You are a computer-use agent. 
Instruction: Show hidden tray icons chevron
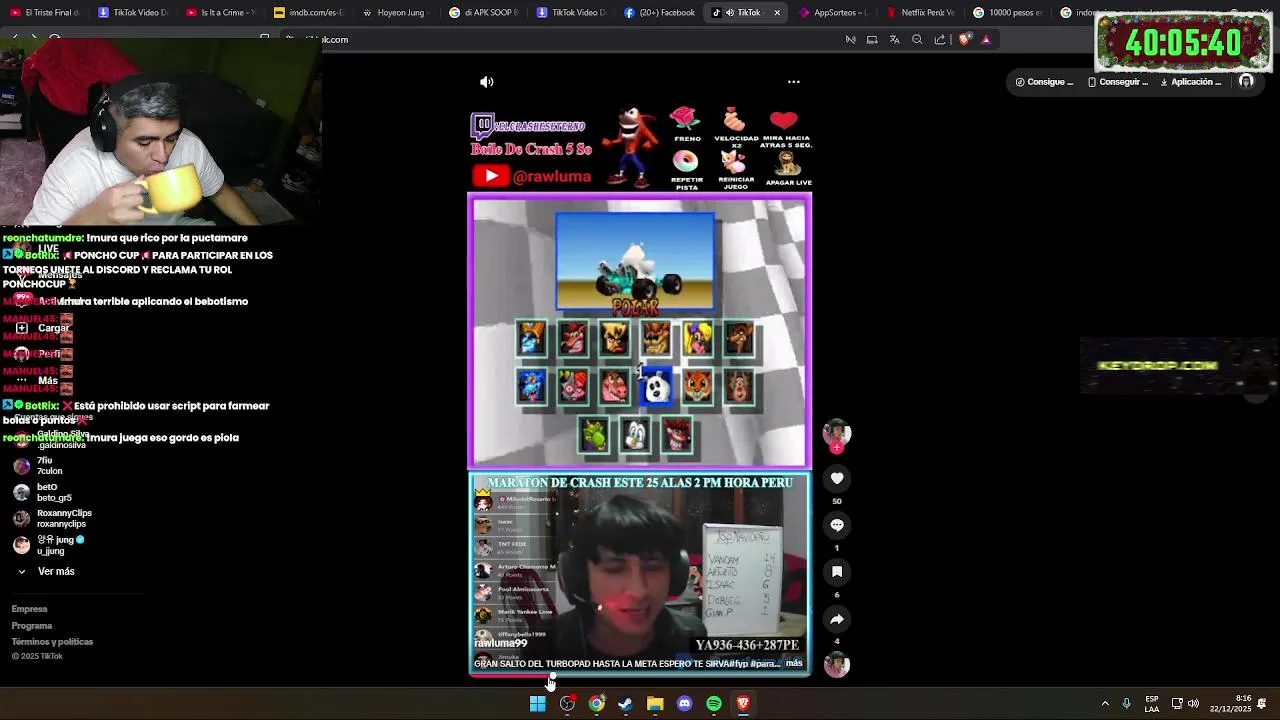[x=1105, y=704]
